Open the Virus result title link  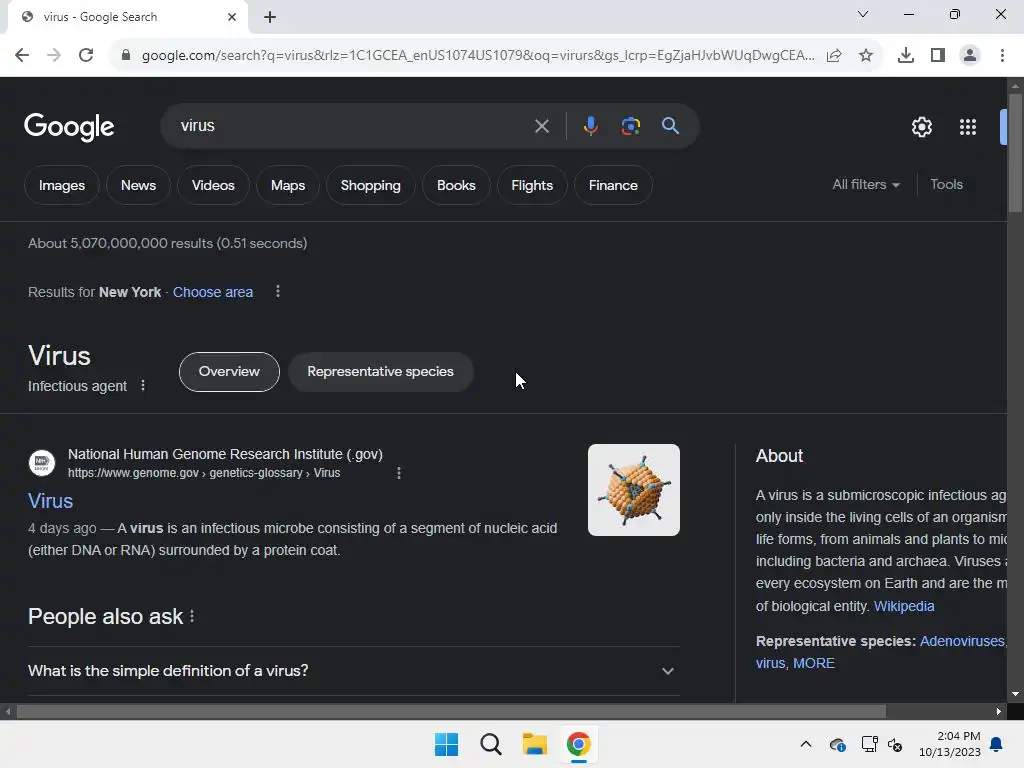[x=50, y=501]
